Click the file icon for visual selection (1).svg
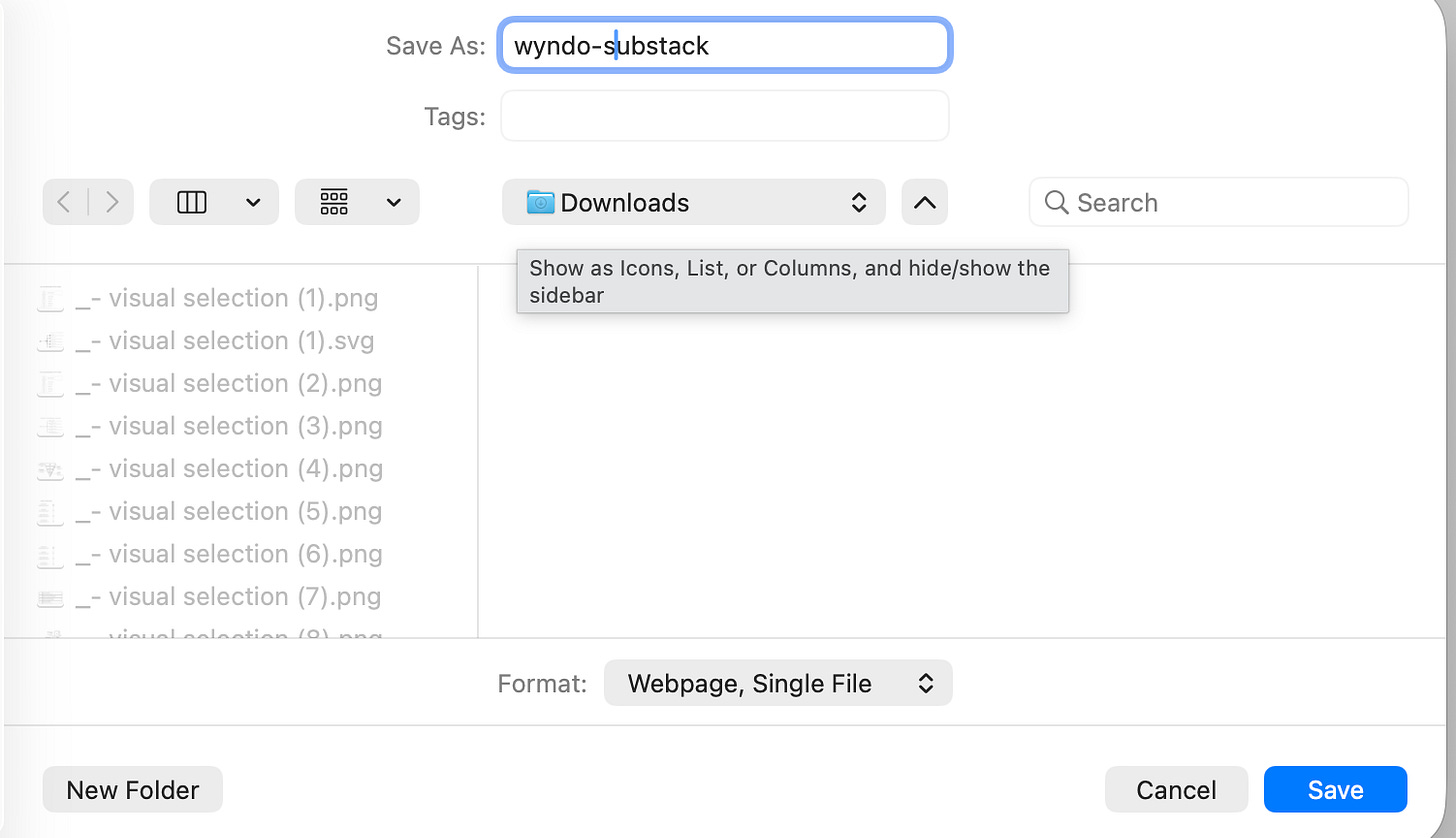Image resolution: width=1456 pixels, height=838 pixels. (x=50, y=341)
